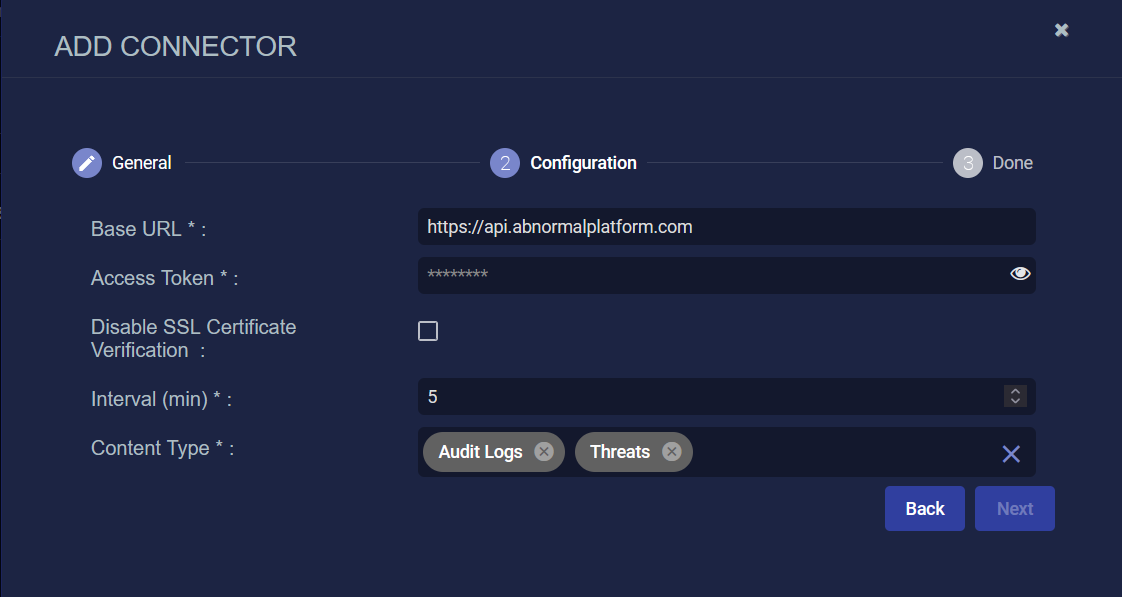Viewport: 1122px width, 597px height.
Task: Close the Add Connector dialog
Action: click(x=1061, y=30)
